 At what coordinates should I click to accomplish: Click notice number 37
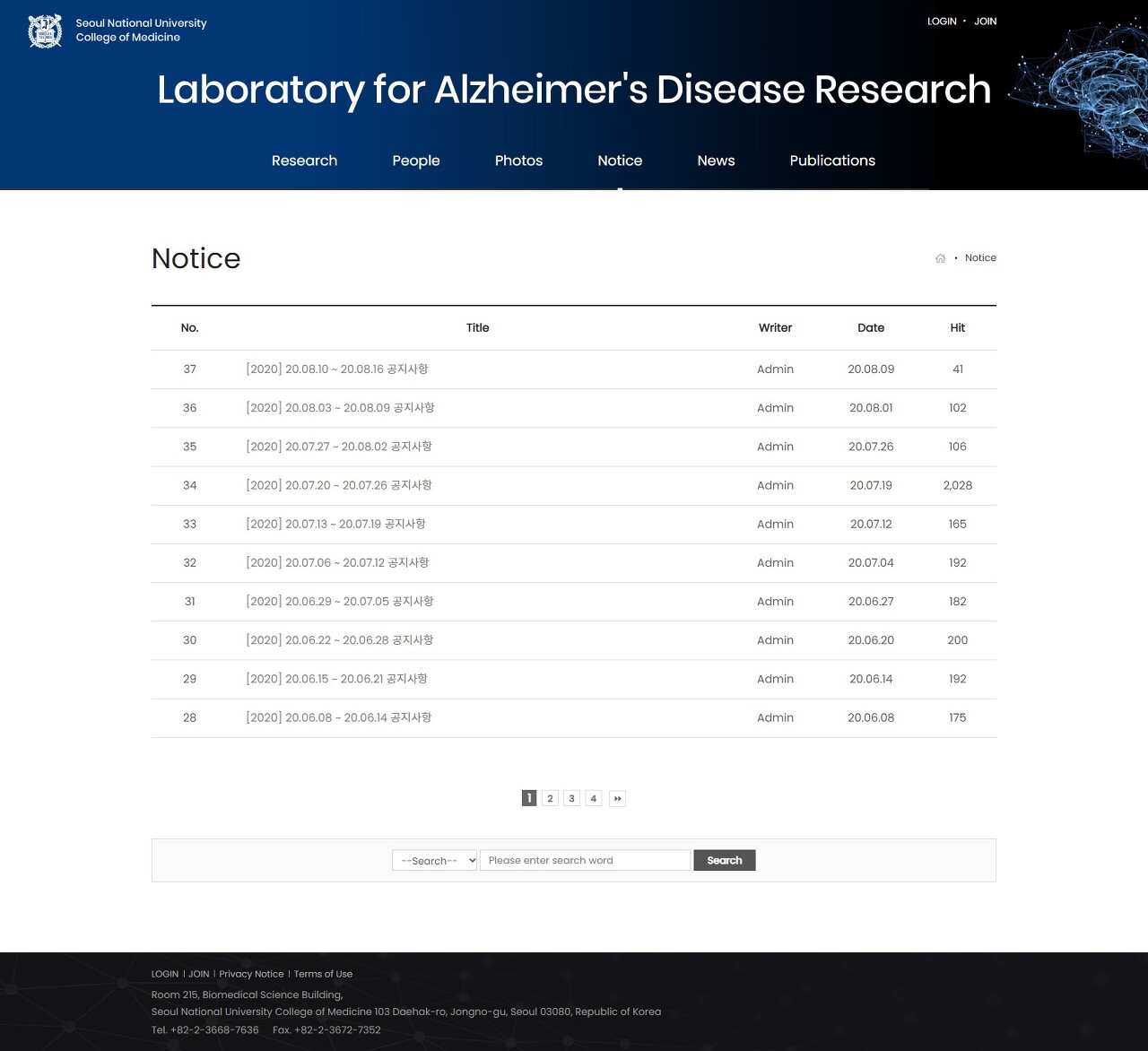pos(189,369)
